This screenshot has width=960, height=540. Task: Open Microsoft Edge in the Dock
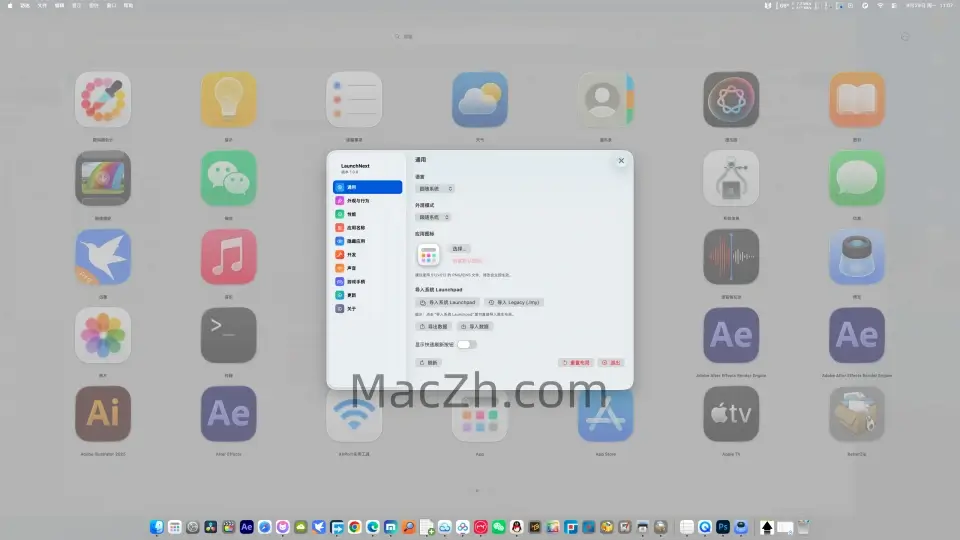(x=372, y=527)
